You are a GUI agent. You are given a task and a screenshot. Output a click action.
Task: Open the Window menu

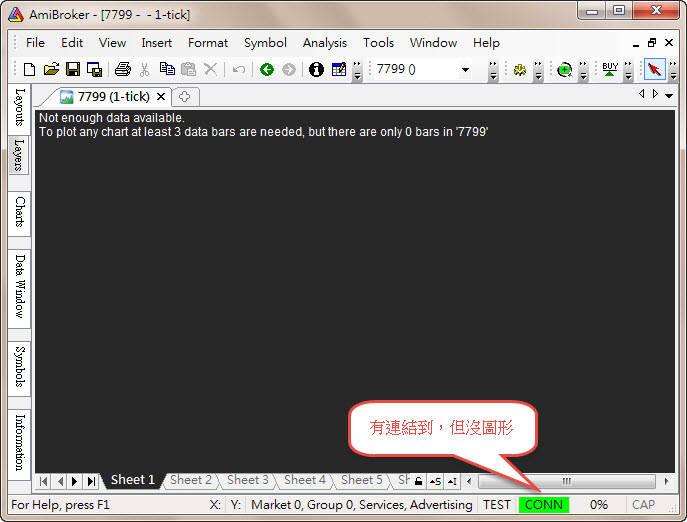(433, 43)
